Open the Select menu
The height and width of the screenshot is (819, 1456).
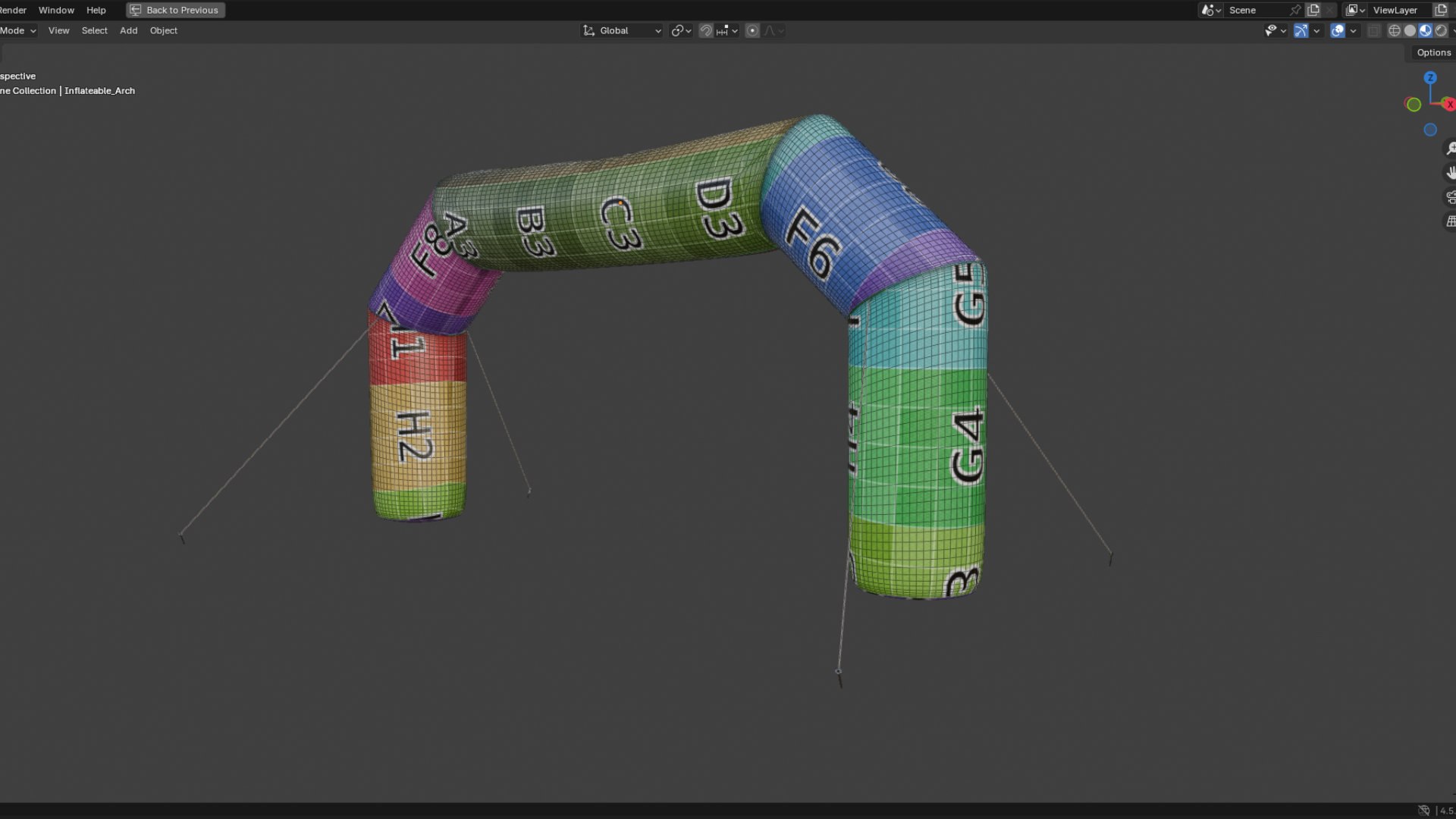click(x=95, y=30)
